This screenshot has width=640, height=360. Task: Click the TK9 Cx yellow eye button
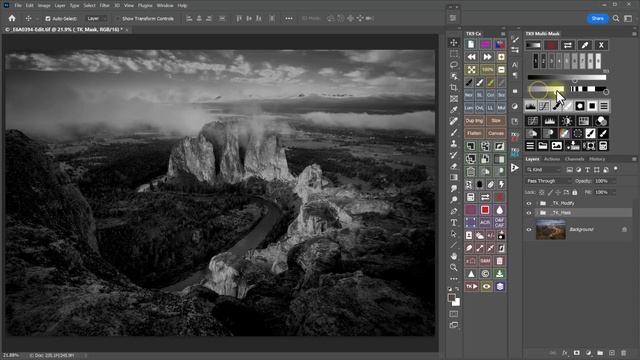486,287
